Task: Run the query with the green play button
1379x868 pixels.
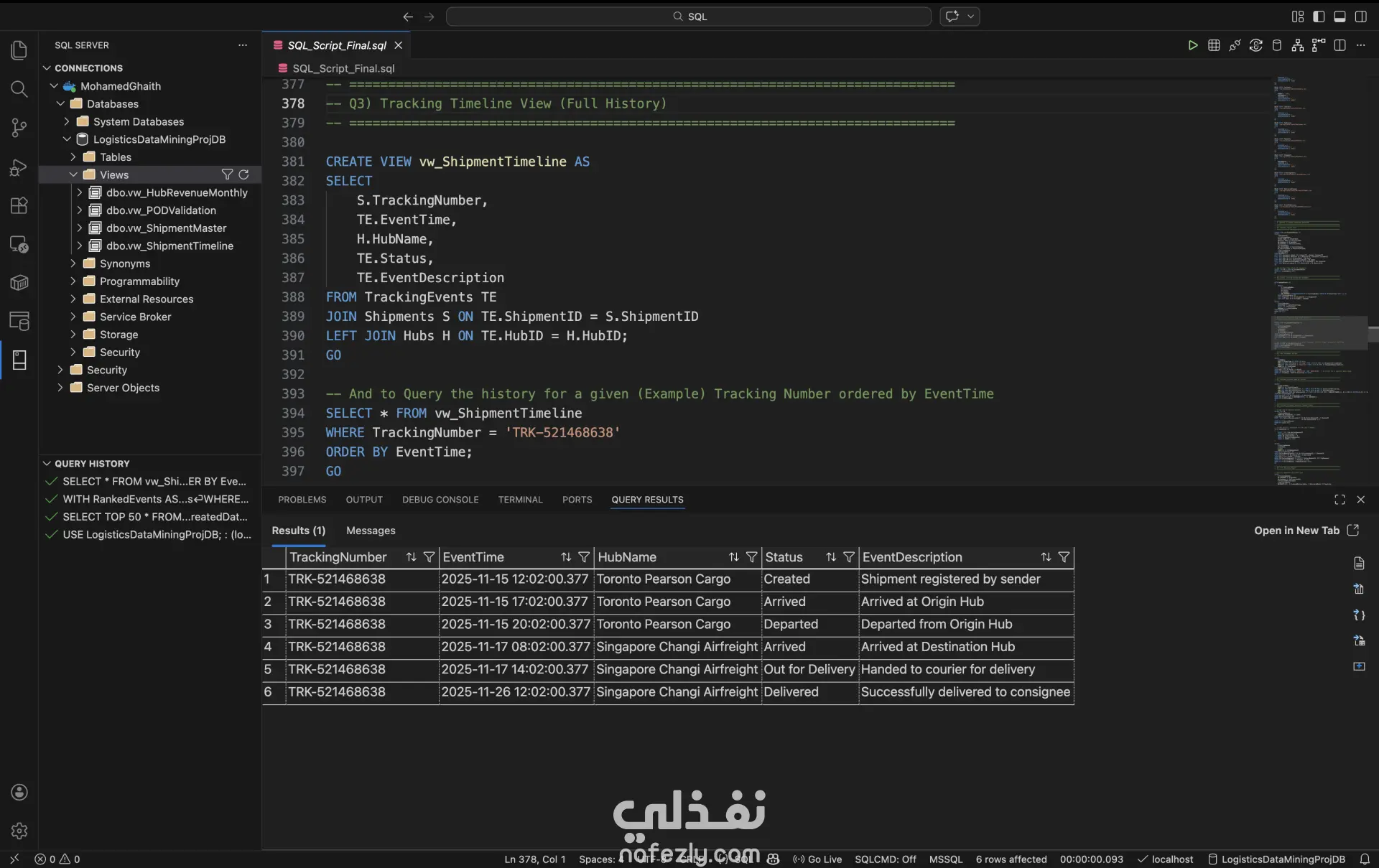Action: [x=1193, y=45]
